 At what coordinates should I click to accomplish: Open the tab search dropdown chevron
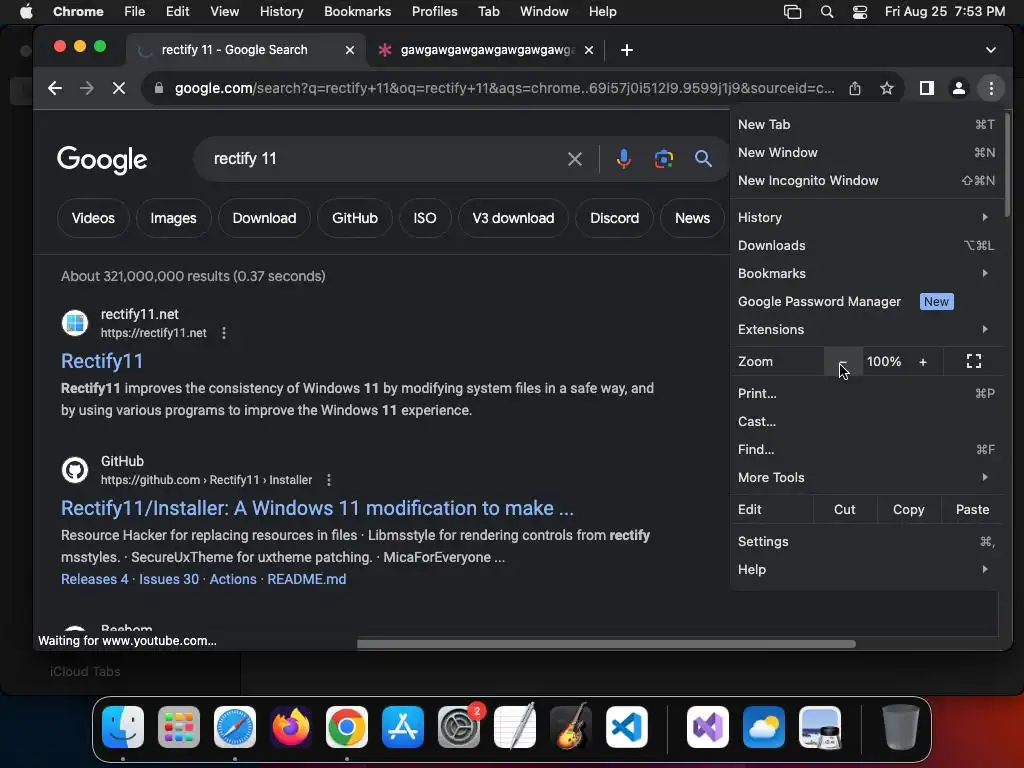point(991,50)
